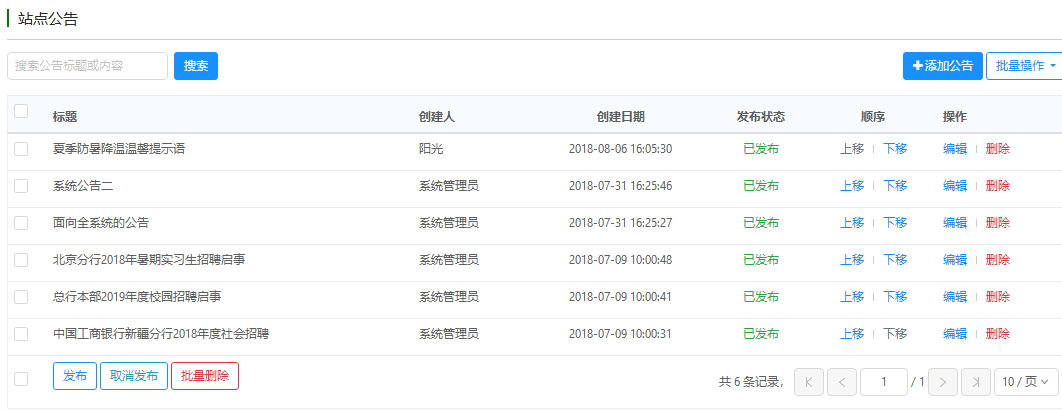Go to first page pagination icon

pos(809,382)
